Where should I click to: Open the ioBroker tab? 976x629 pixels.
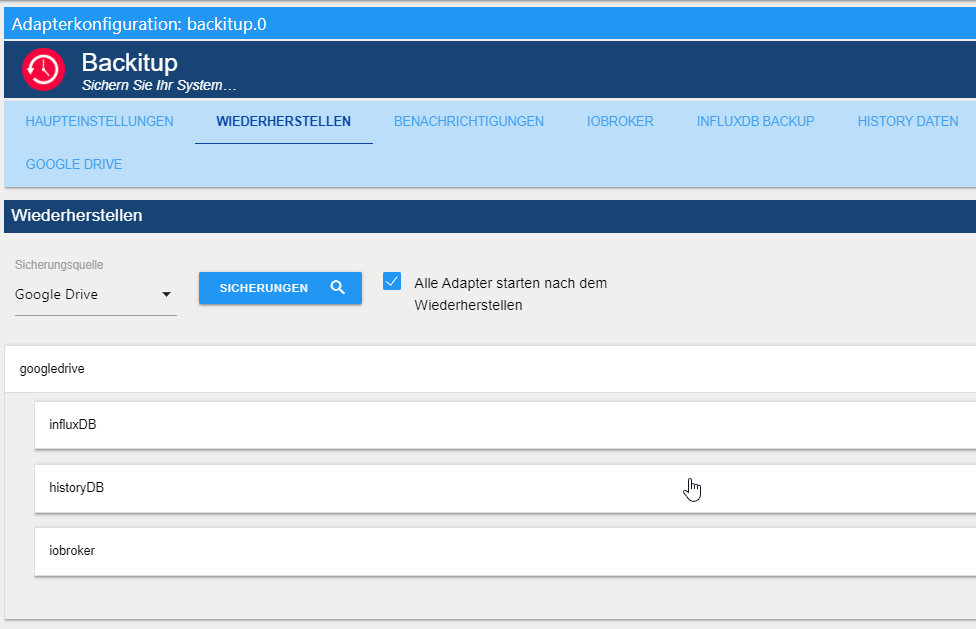(x=621, y=121)
